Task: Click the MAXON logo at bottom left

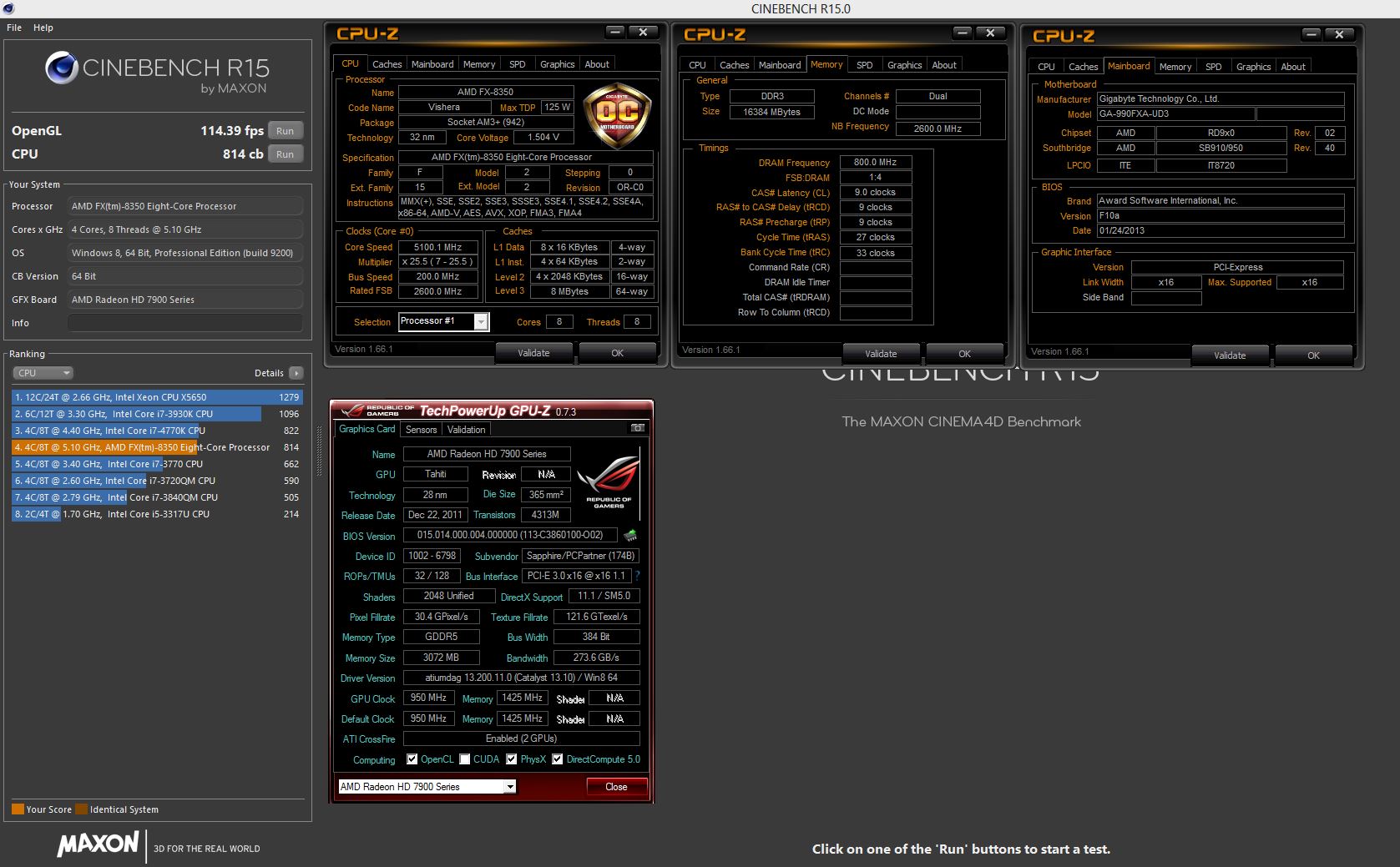Action: 98,844
